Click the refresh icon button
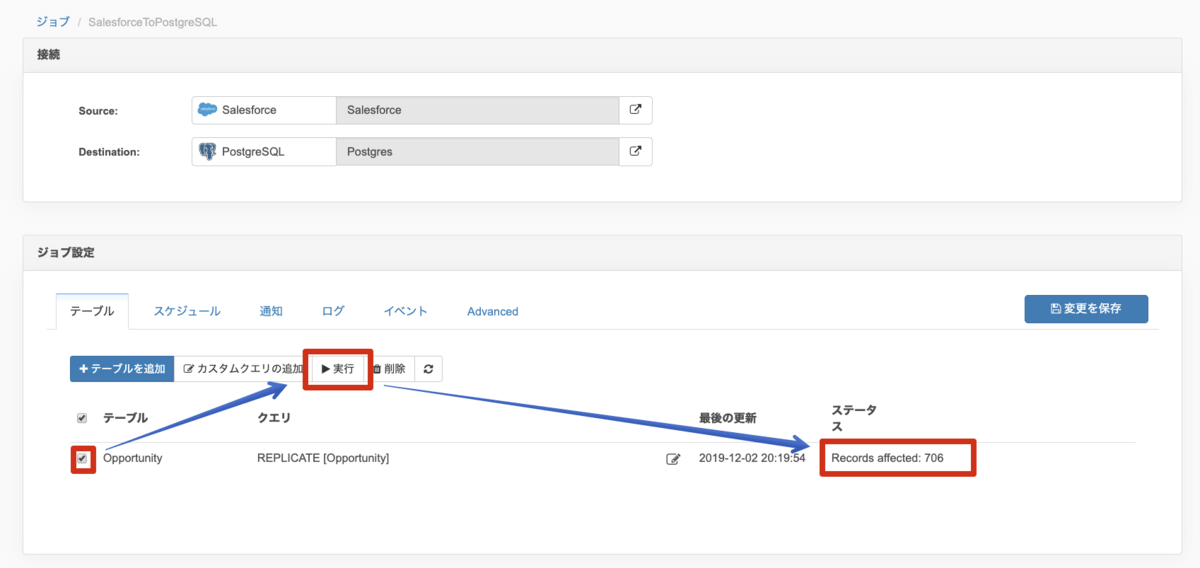The width and height of the screenshot is (1200, 568). tap(428, 369)
